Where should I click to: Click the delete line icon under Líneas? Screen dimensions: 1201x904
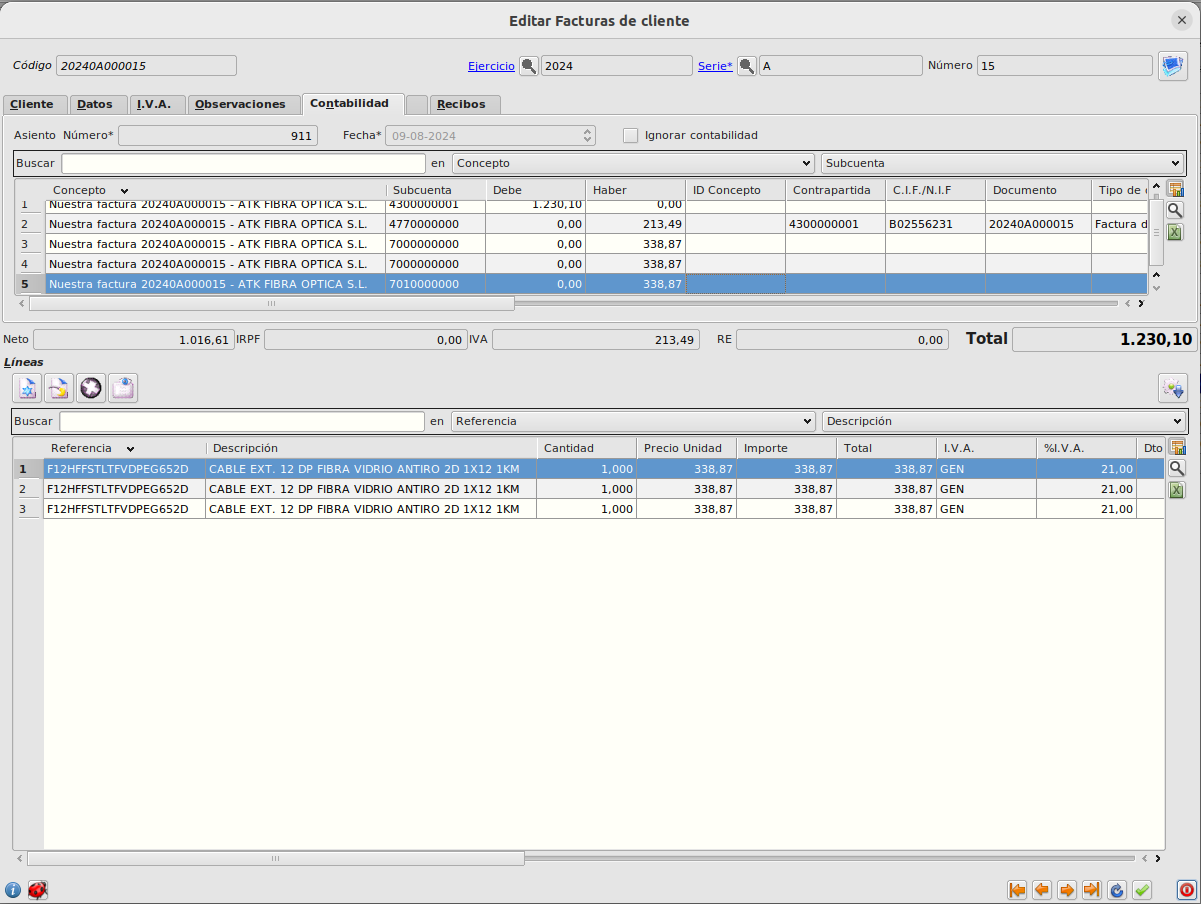[x=91, y=388]
